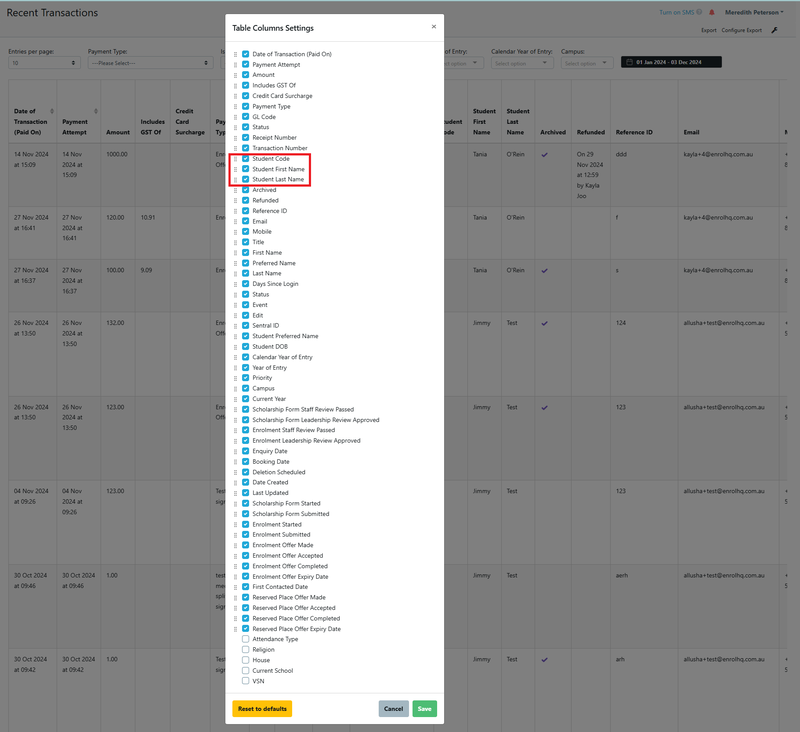
Task: Enable the Religion column checkbox
Action: coord(245,650)
